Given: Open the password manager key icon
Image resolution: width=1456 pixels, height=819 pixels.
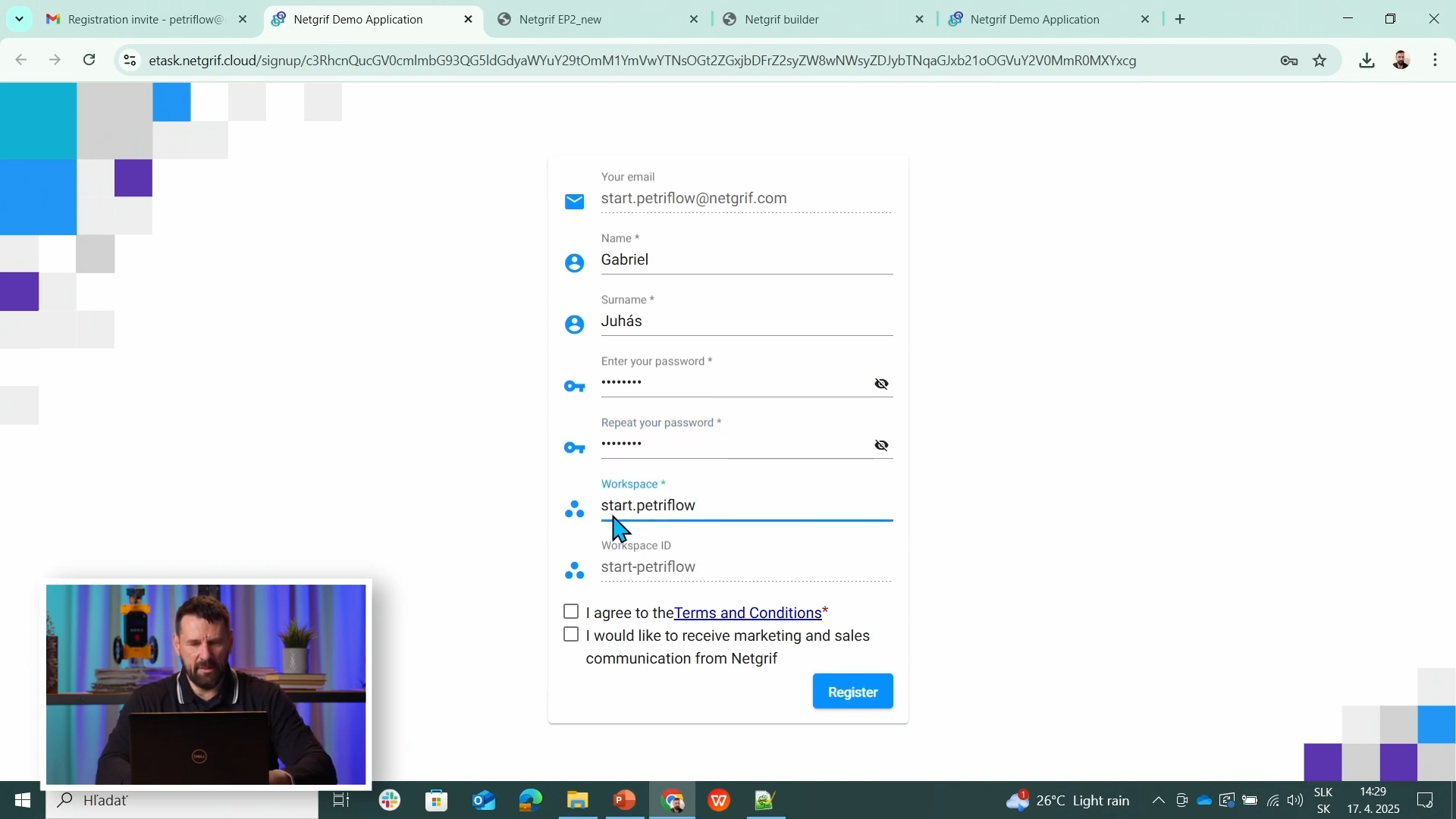Looking at the screenshot, I should [x=1288, y=61].
